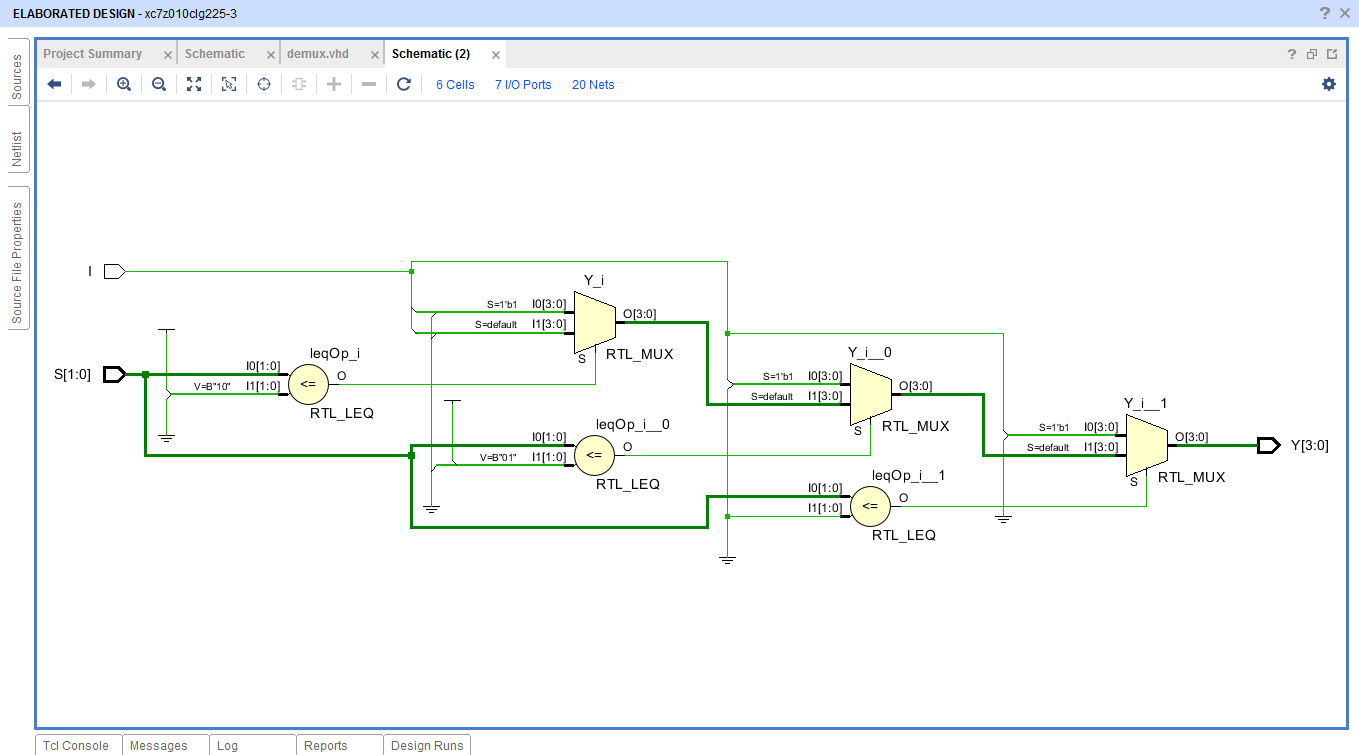Close the Schematic (2) tab

click(495, 55)
